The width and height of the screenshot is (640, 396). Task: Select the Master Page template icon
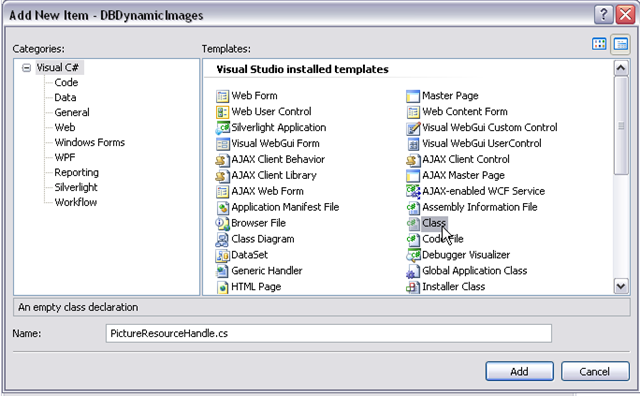[413, 96]
